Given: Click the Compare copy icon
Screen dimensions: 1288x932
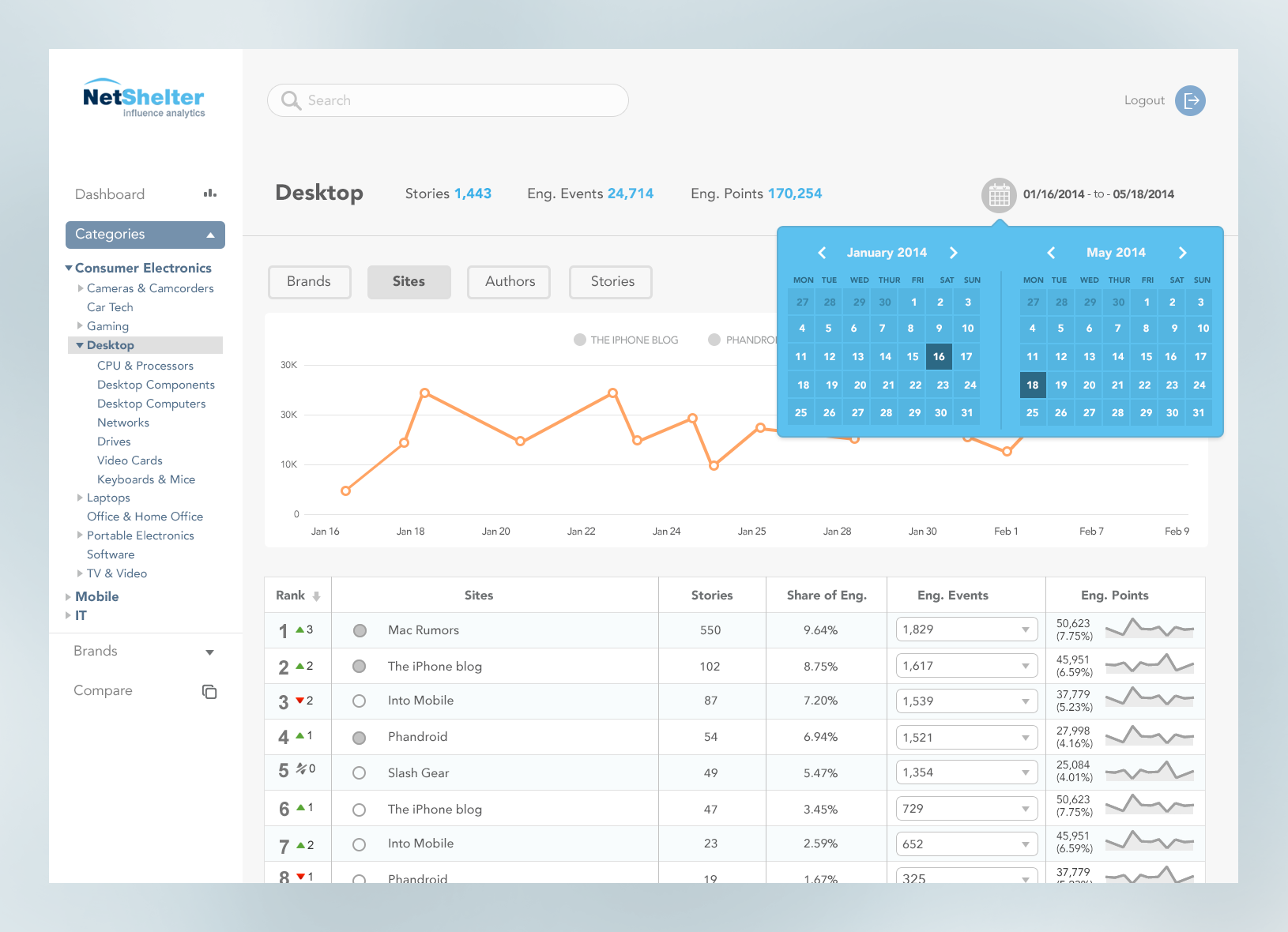Looking at the screenshot, I should pos(209,691).
